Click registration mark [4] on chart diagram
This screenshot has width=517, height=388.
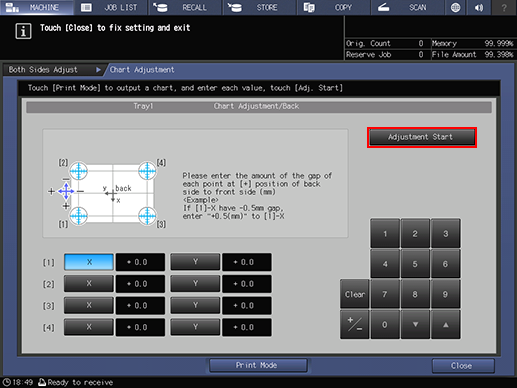(147, 171)
